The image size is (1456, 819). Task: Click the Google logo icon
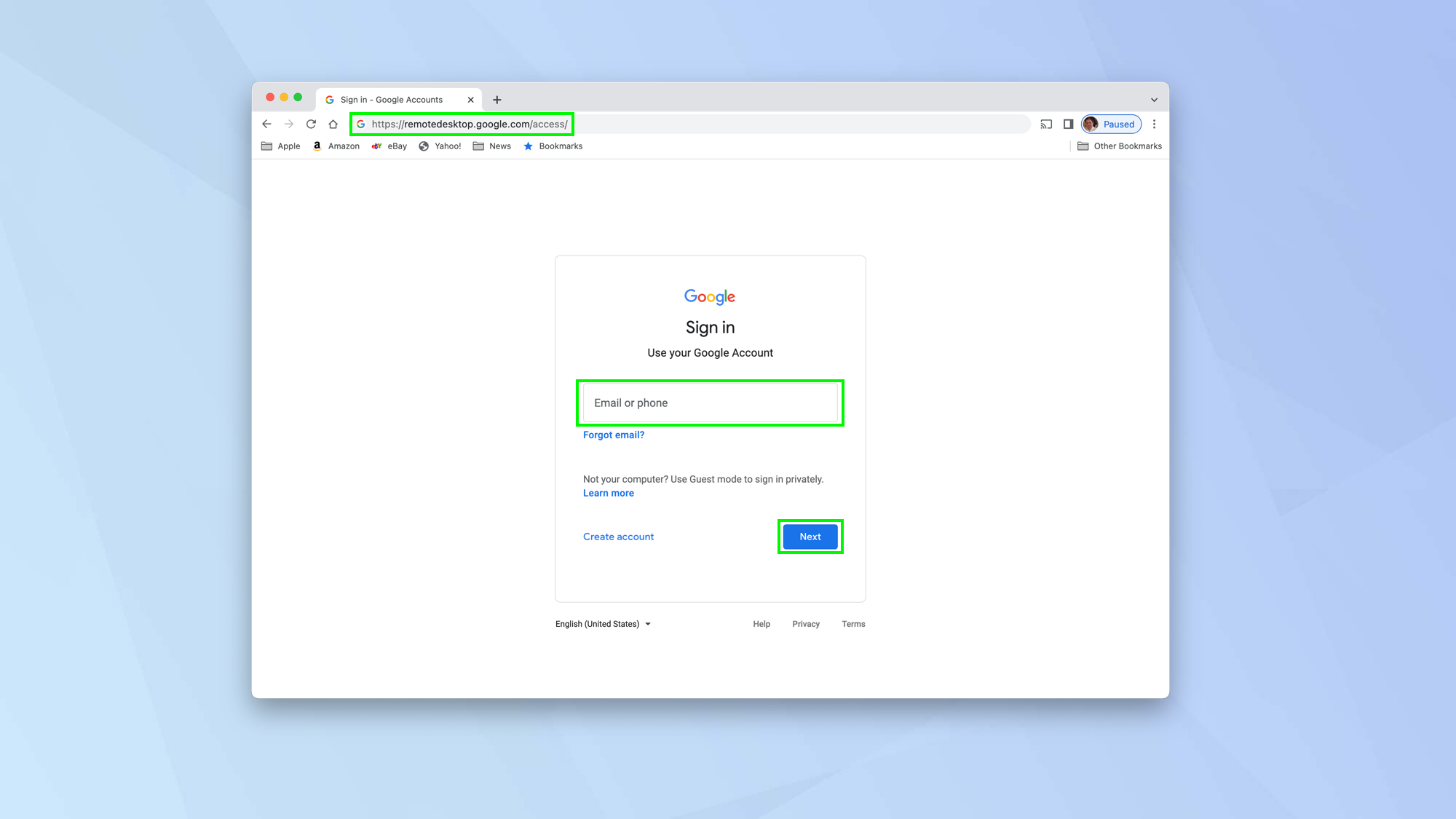click(x=710, y=297)
